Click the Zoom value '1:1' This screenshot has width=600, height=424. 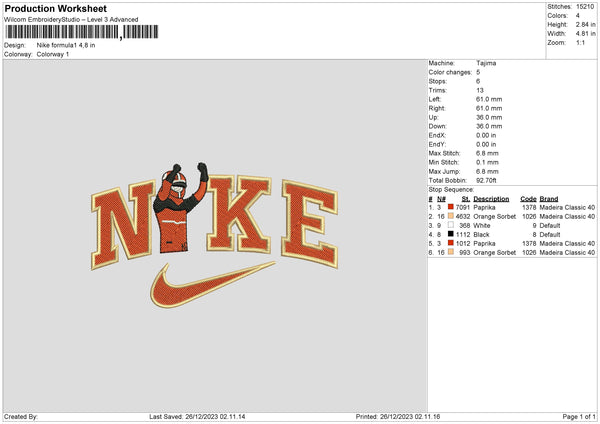580,42
